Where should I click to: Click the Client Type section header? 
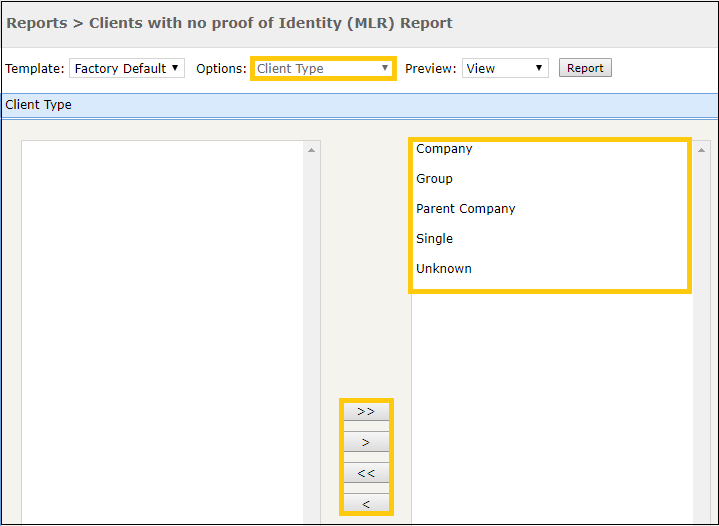pyautogui.click(x=360, y=105)
